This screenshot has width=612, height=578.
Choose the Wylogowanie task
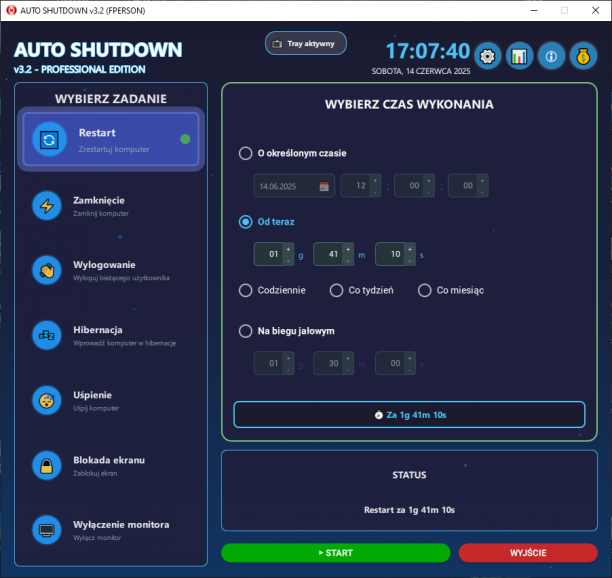pos(111,270)
